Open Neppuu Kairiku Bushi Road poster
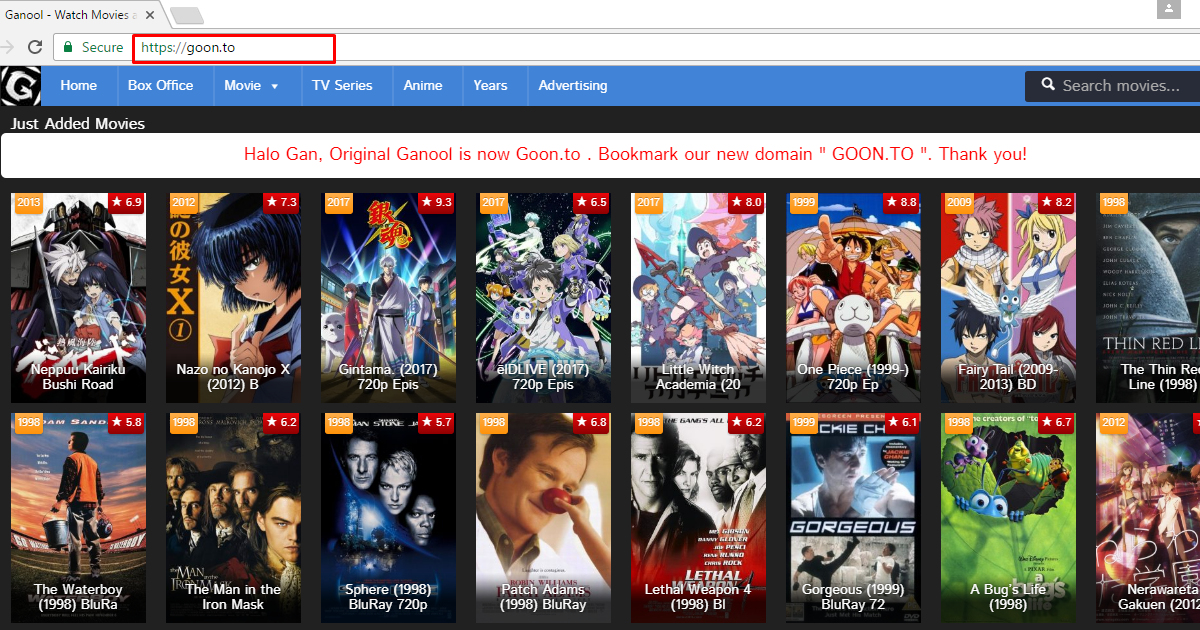Image resolution: width=1200 pixels, height=630 pixels. 78,298
